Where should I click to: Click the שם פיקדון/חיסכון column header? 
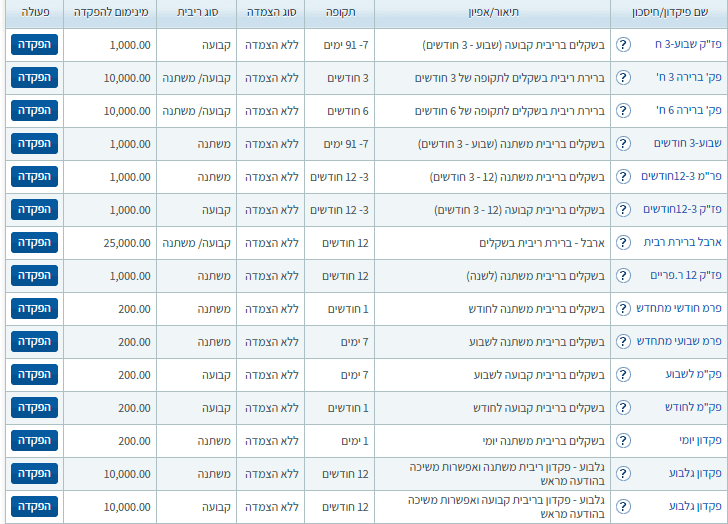tap(670, 13)
